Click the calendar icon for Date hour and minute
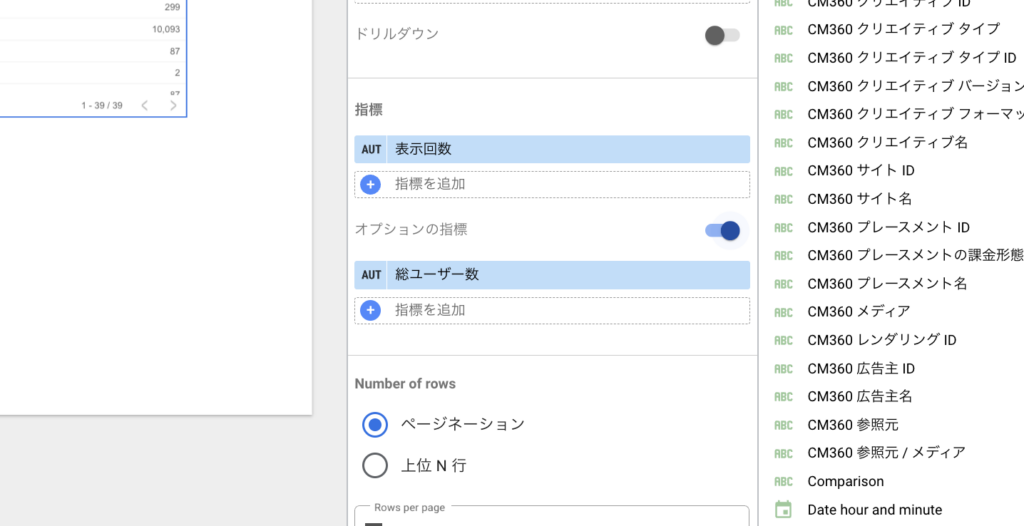This screenshot has width=1024, height=526. (783, 510)
